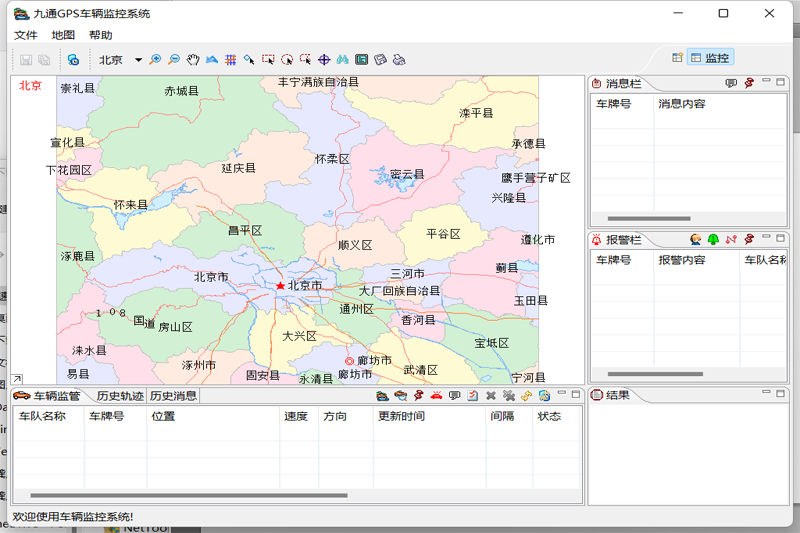800x533 pixels.
Task: Click the vehicle table horizontal scrollbar
Action: 189,495
